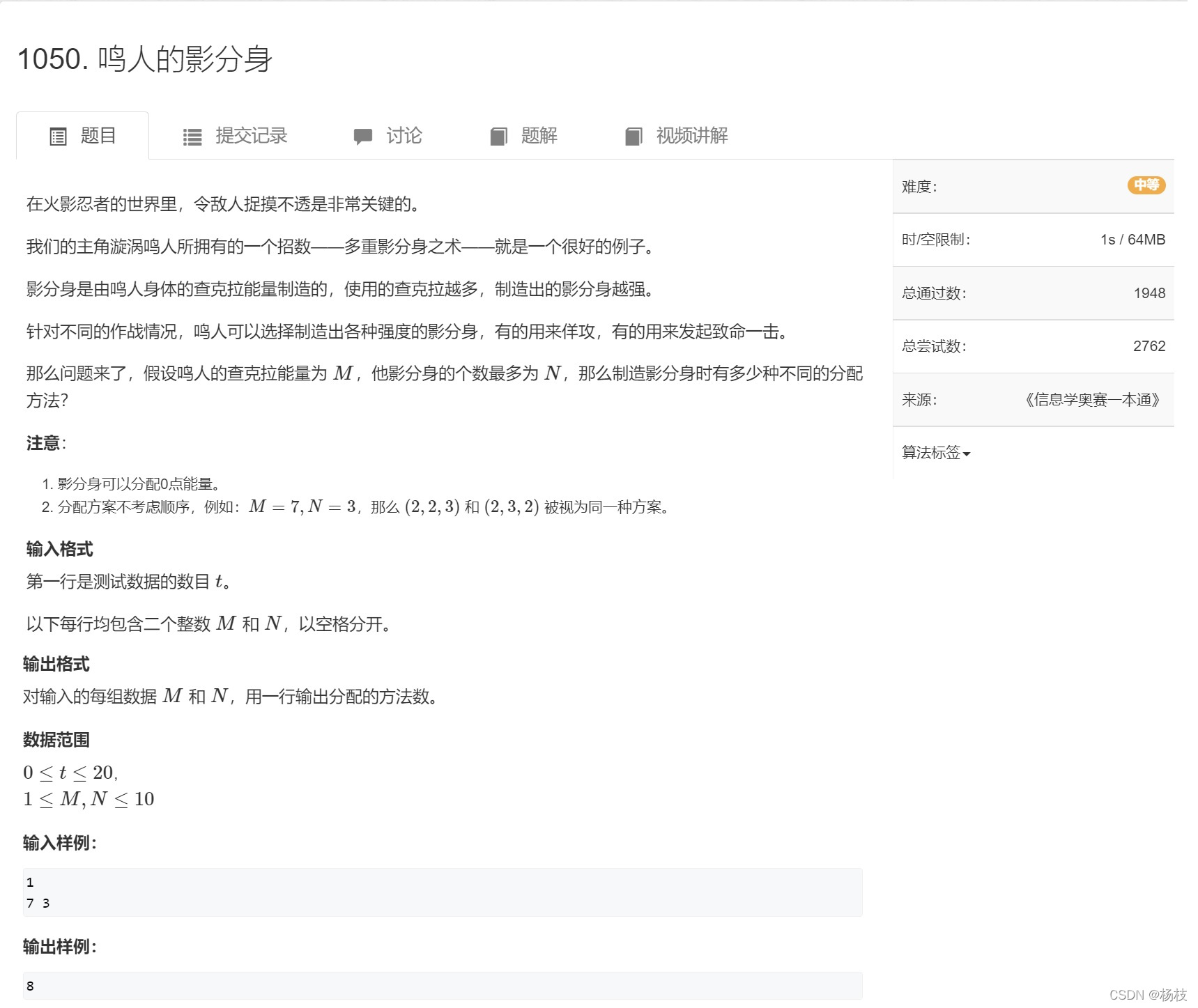Click the speech bubble icon beside 讨论
Screen dimensions: 1198x1008
pos(363,137)
